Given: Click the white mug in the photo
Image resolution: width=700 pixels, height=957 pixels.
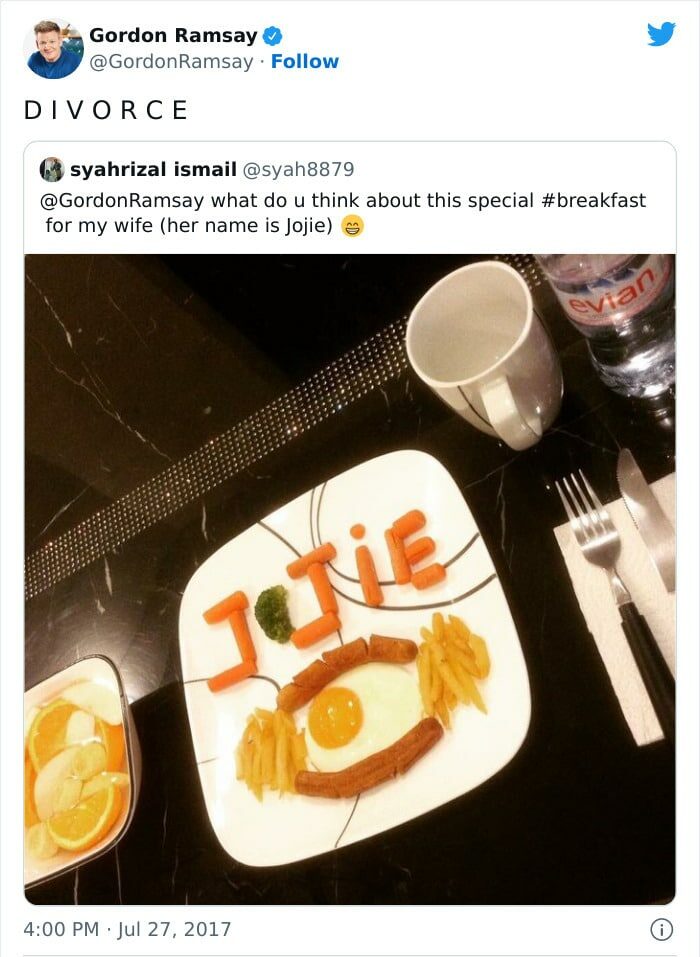Looking at the screenshot, I should pos(484,354).
